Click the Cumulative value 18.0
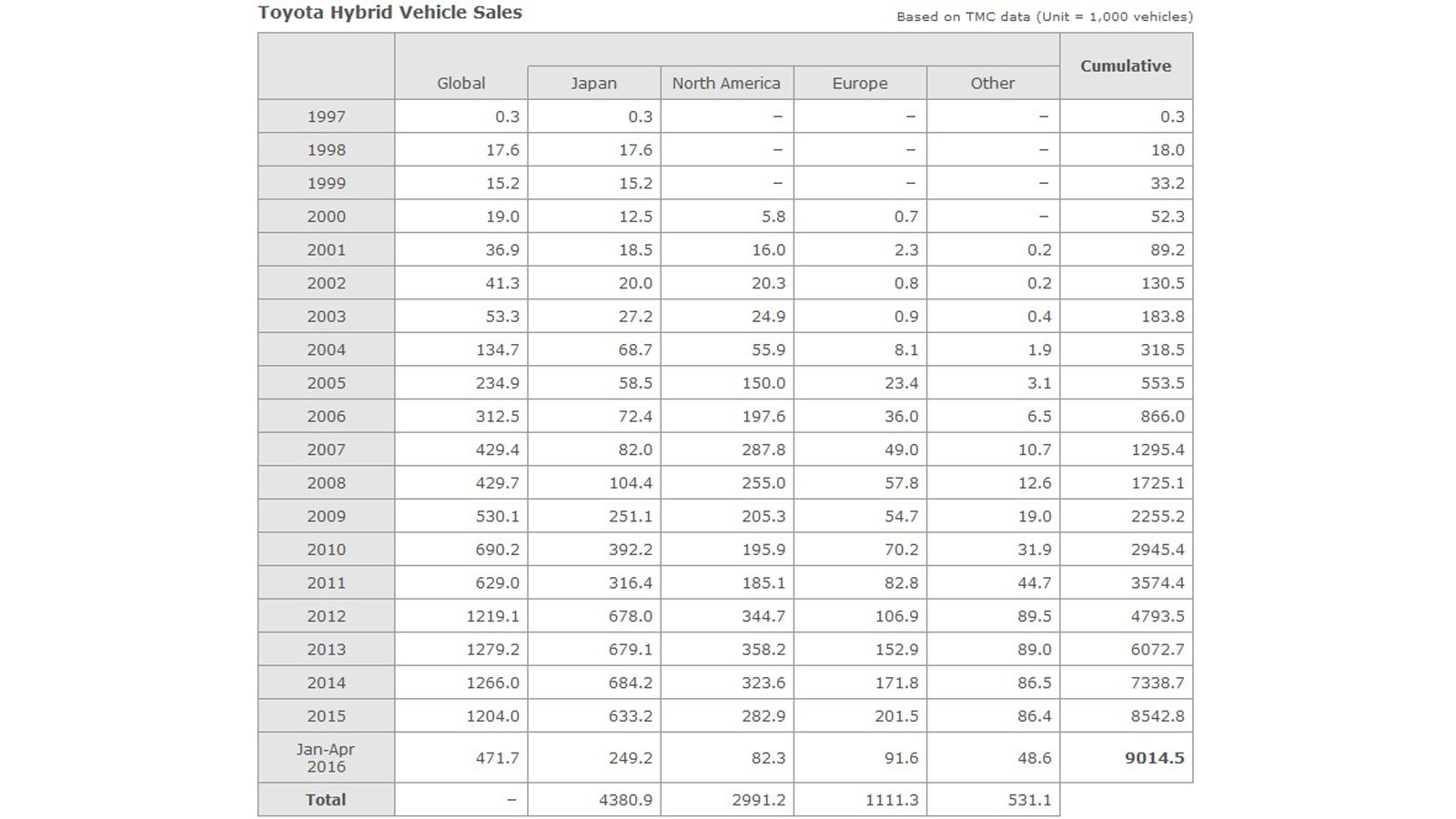Image resolution: width=1456 pixels, height=819 pixels. coord(1168,150)
